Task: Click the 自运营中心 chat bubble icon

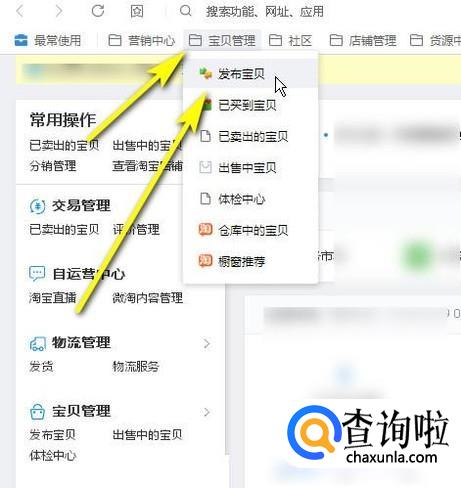Action: coord(37,274)
